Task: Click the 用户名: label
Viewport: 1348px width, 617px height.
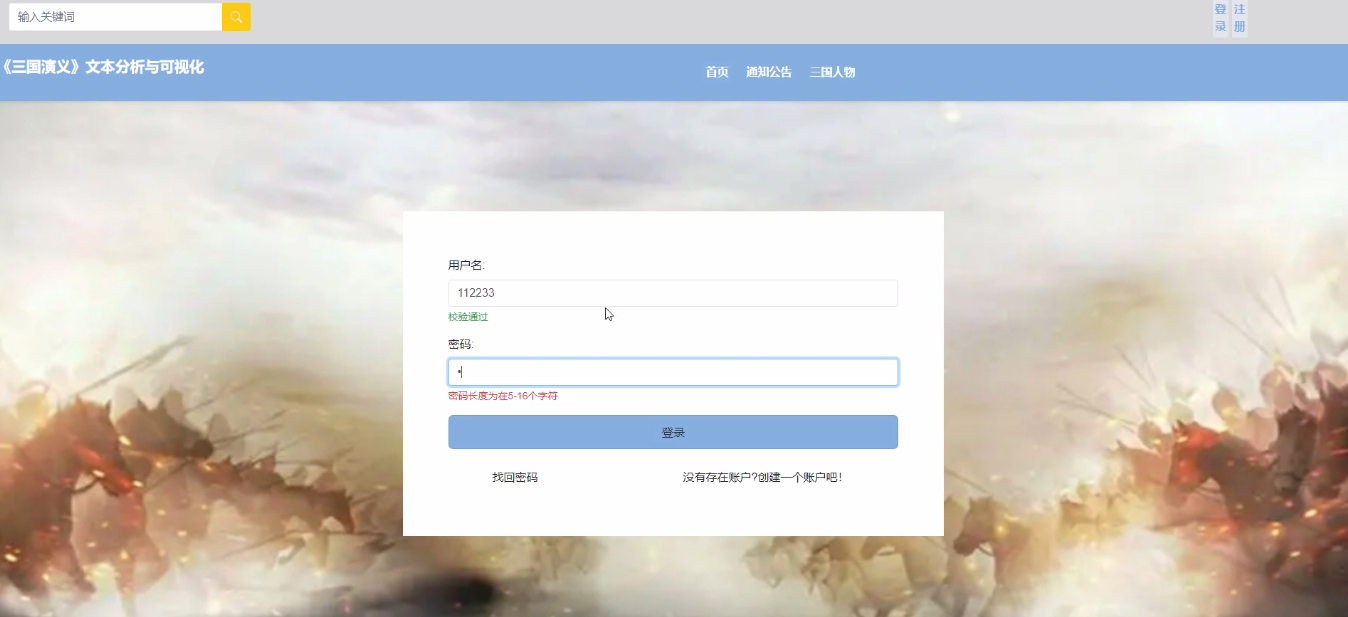Action: [466, 265]
